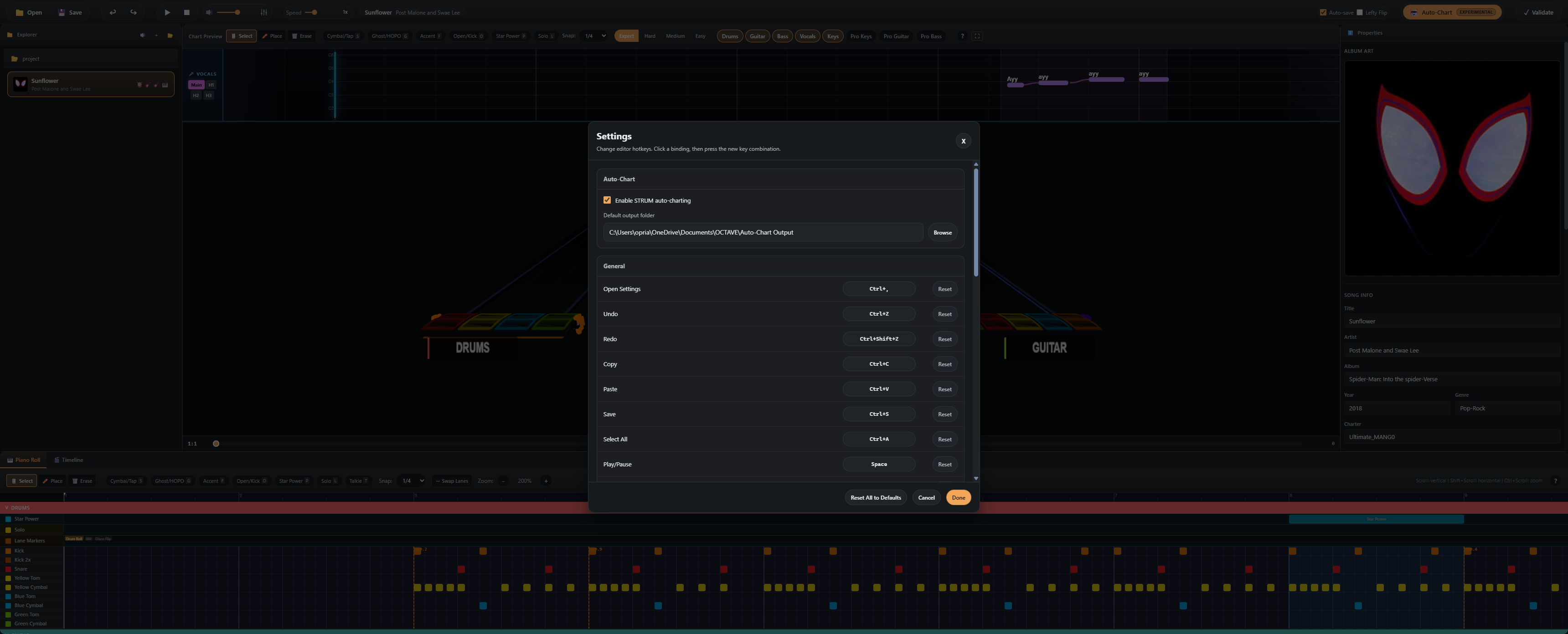This screenshot has width=1568, height=634.
Task: Mute audio via the speaker icon
Action: click(x=209, y=12)
